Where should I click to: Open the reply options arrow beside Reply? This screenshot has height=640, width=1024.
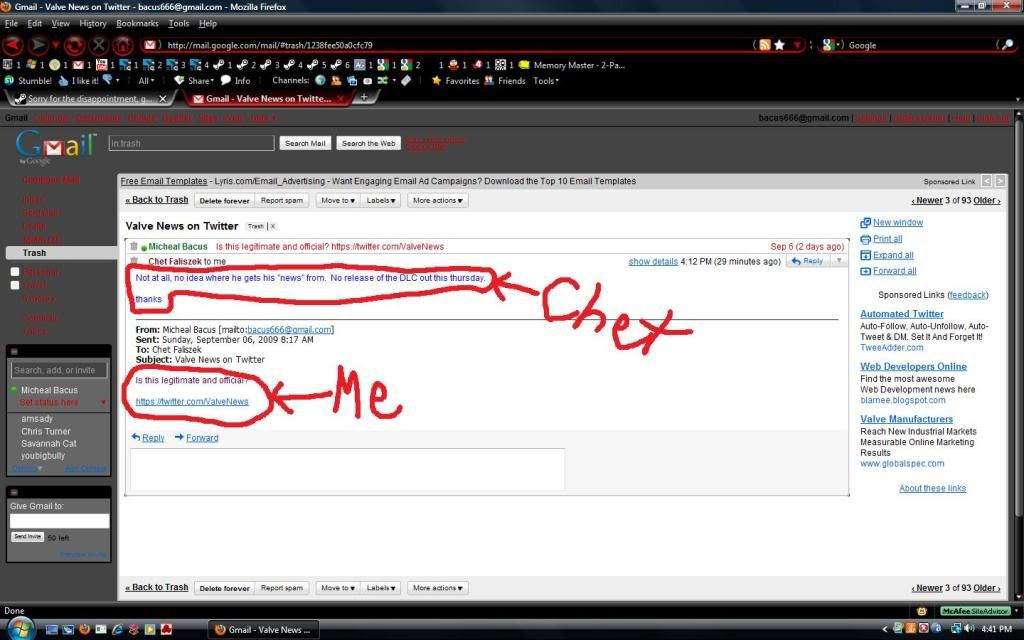[x=839, y=261]
